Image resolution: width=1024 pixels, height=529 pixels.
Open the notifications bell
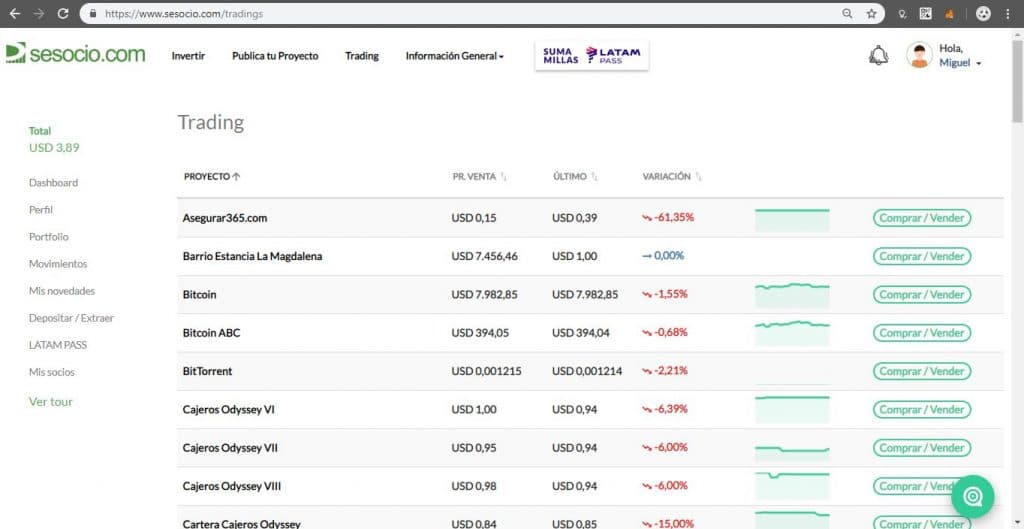(x=878, y=56)
